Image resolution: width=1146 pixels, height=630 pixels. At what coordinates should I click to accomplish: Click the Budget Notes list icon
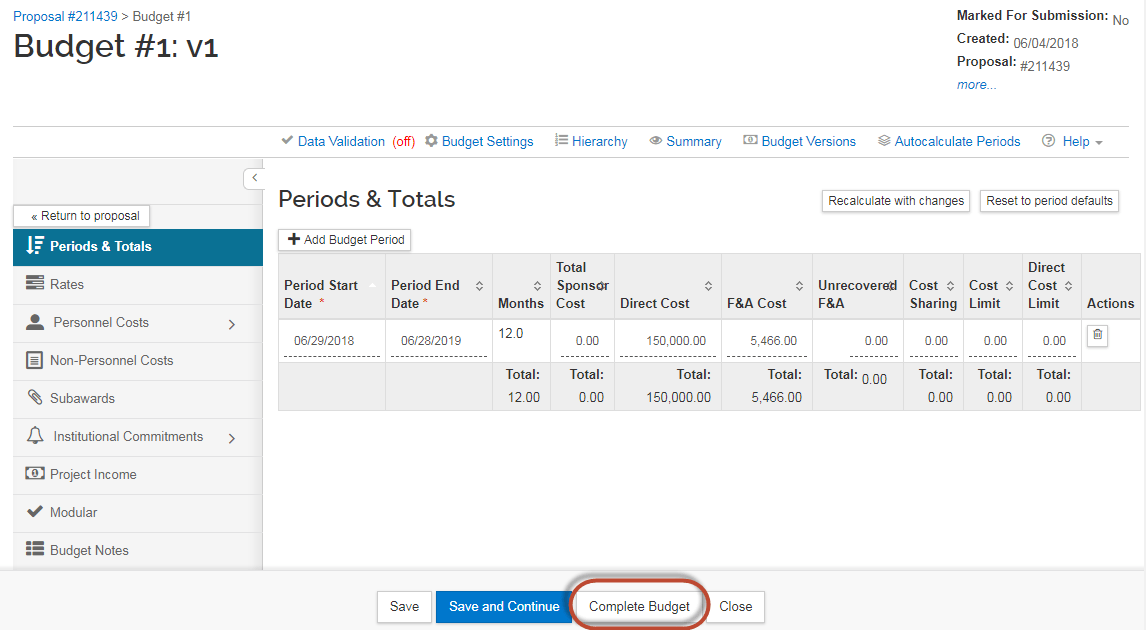pos(34,549)
